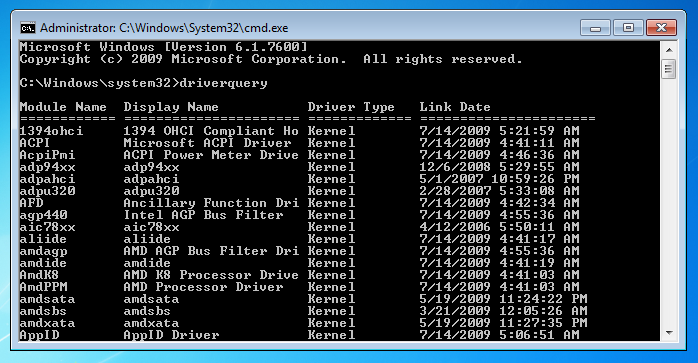Click the 'Display Name' column header
The height and width of the screenshot is (363, 698).
click(x=171, y=107)
